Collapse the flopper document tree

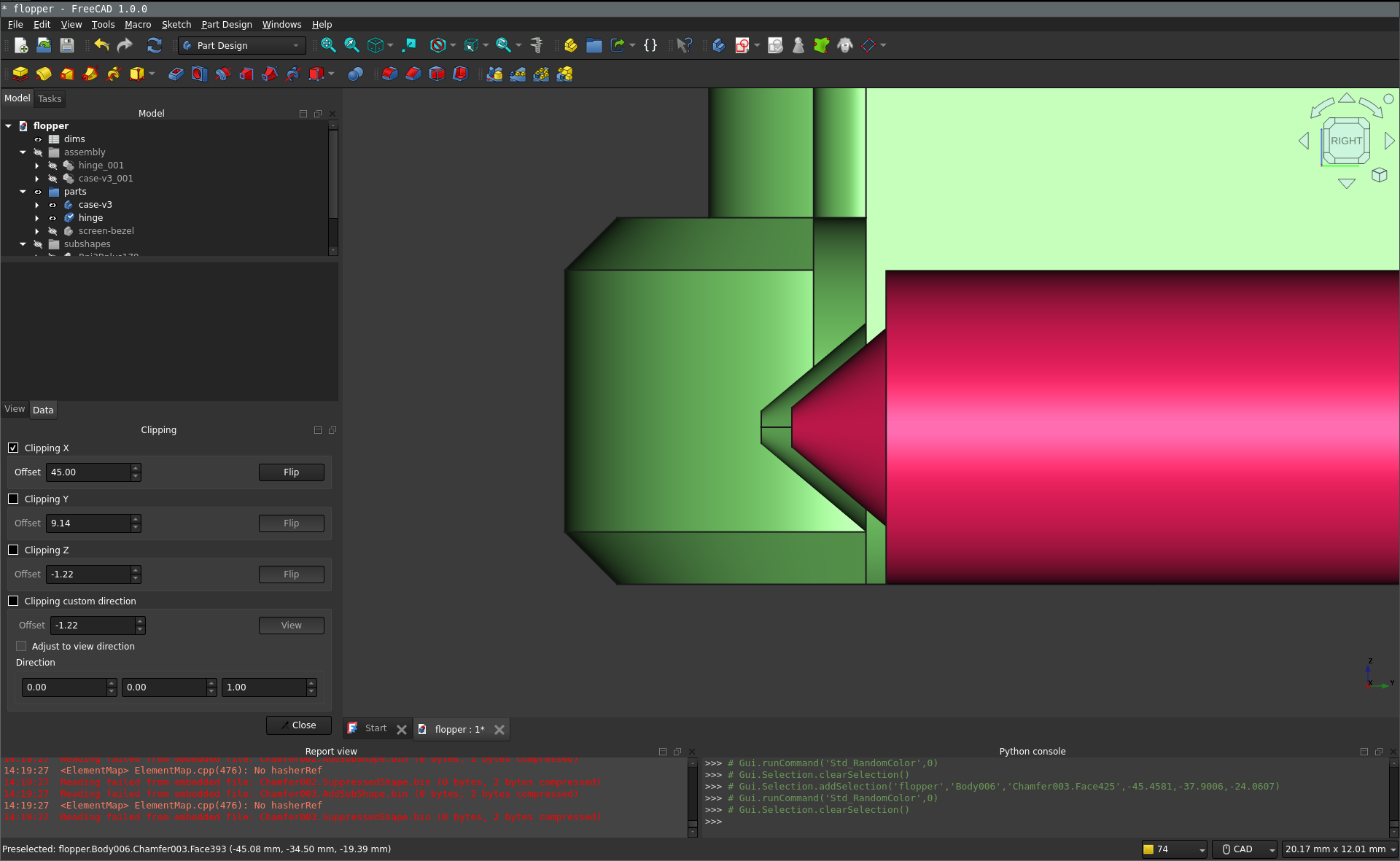[x=8, y=126]
